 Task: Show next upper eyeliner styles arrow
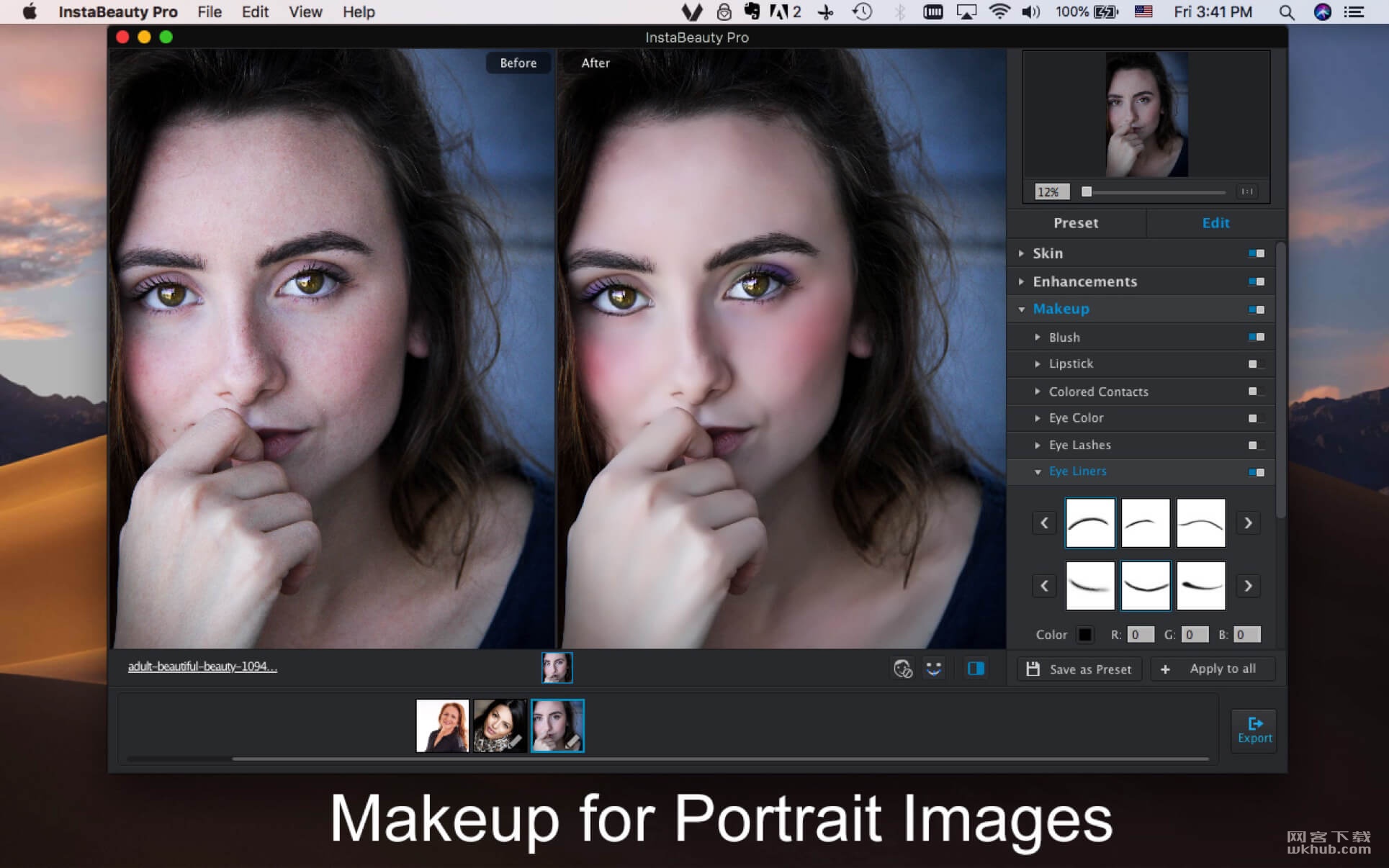[1248, 523]
